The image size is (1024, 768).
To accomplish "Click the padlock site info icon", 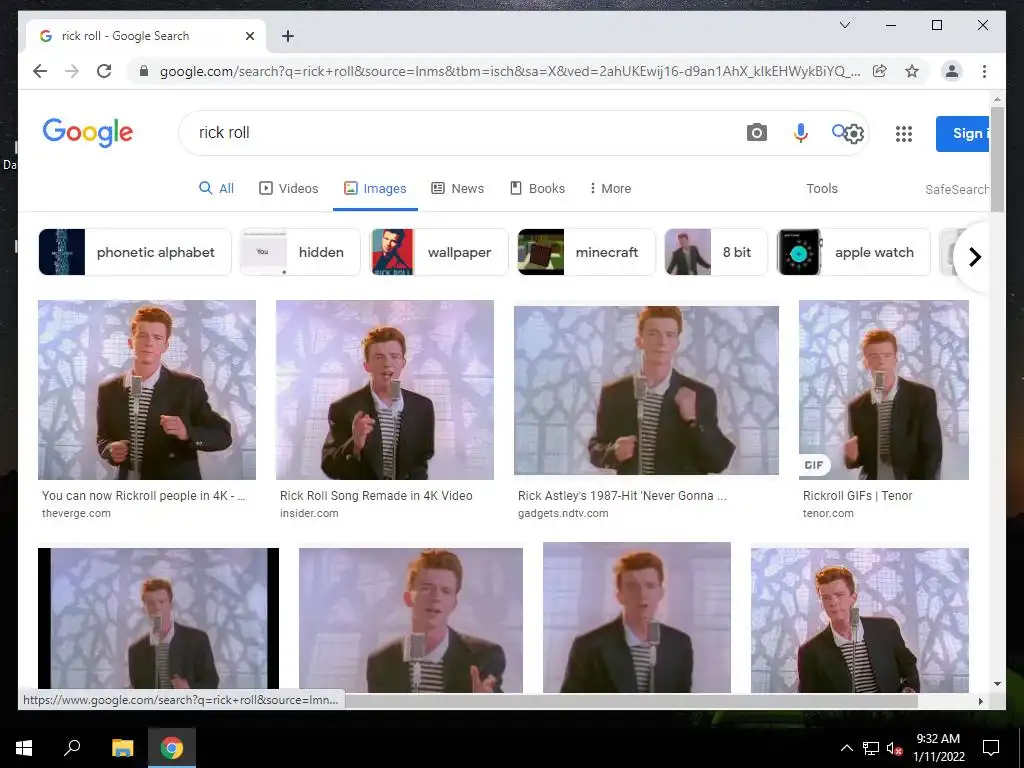I will click(144, 71).
